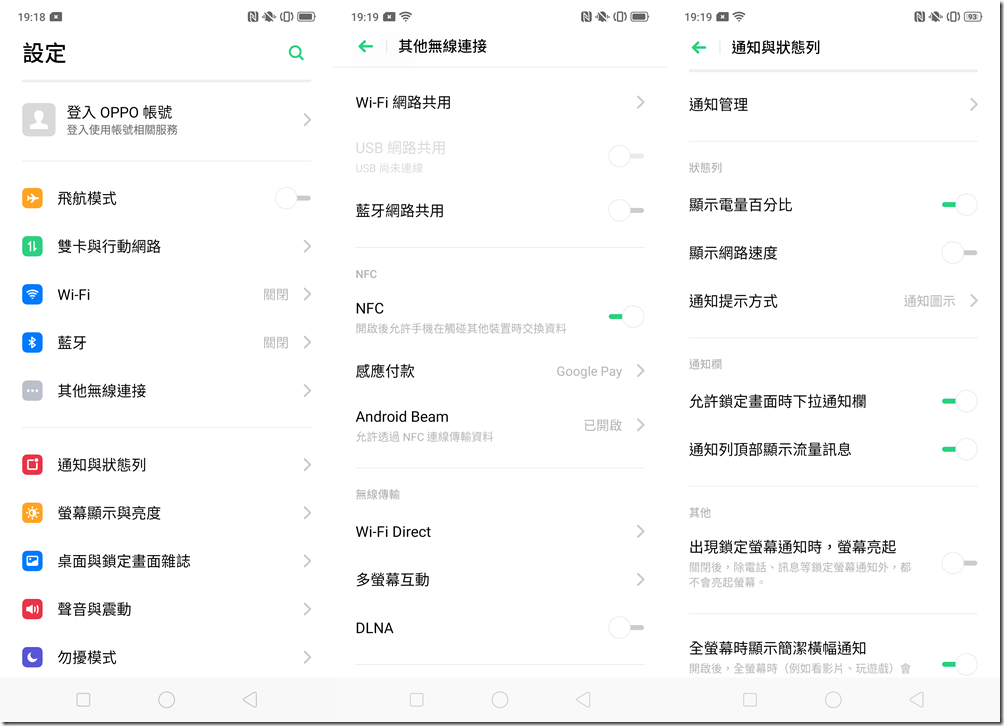Image resolution: width=1004 pixels, height=726 pixels.
Task: Open chevron beside 通知提示方式
Action: [973, 300]
